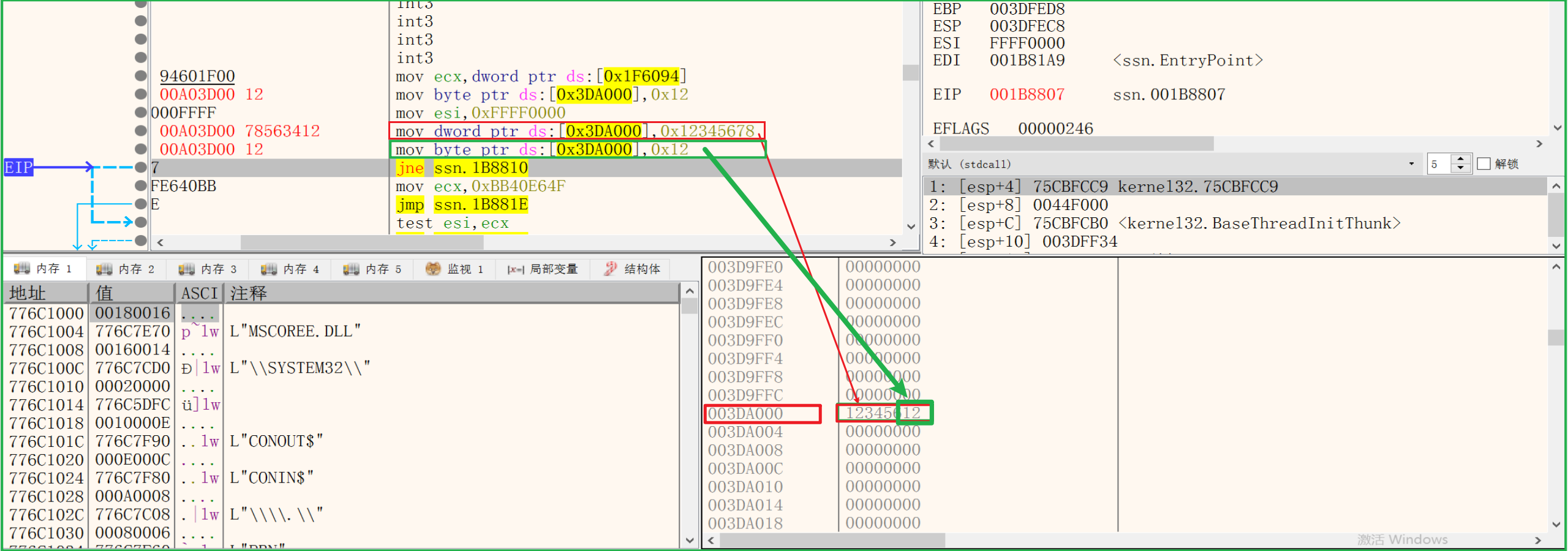Switch to the 内存 2 tab
1568x551 pixels.
(x=126, y=269)
